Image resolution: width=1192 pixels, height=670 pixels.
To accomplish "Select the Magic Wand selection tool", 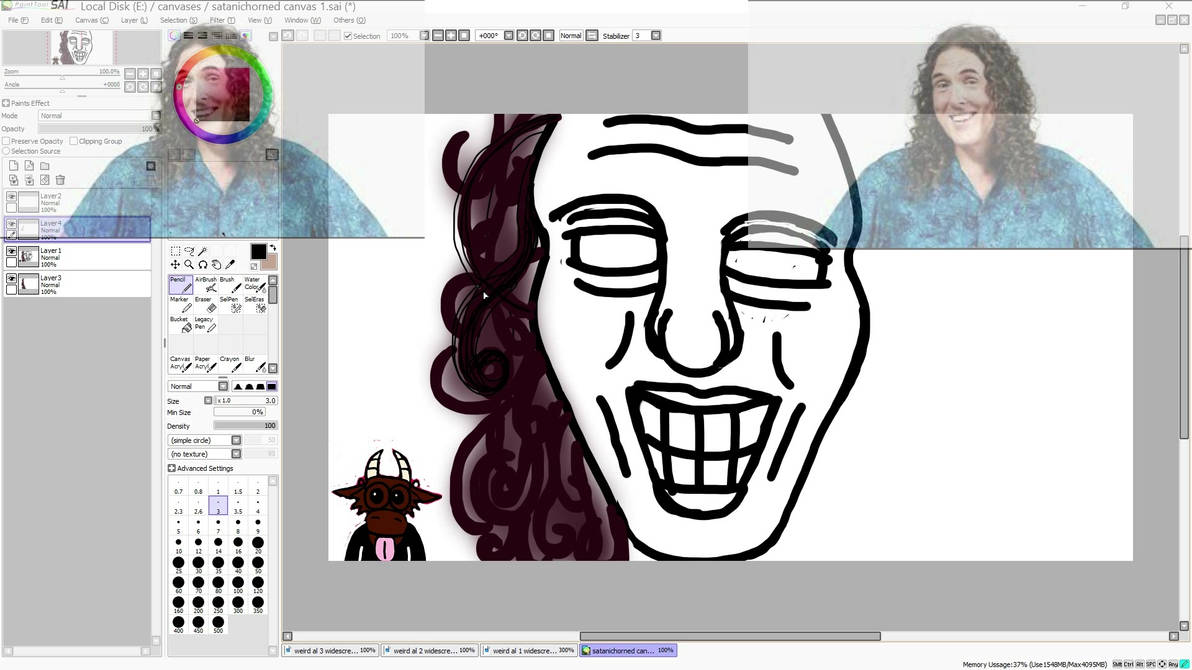I will tap(204, 250).
